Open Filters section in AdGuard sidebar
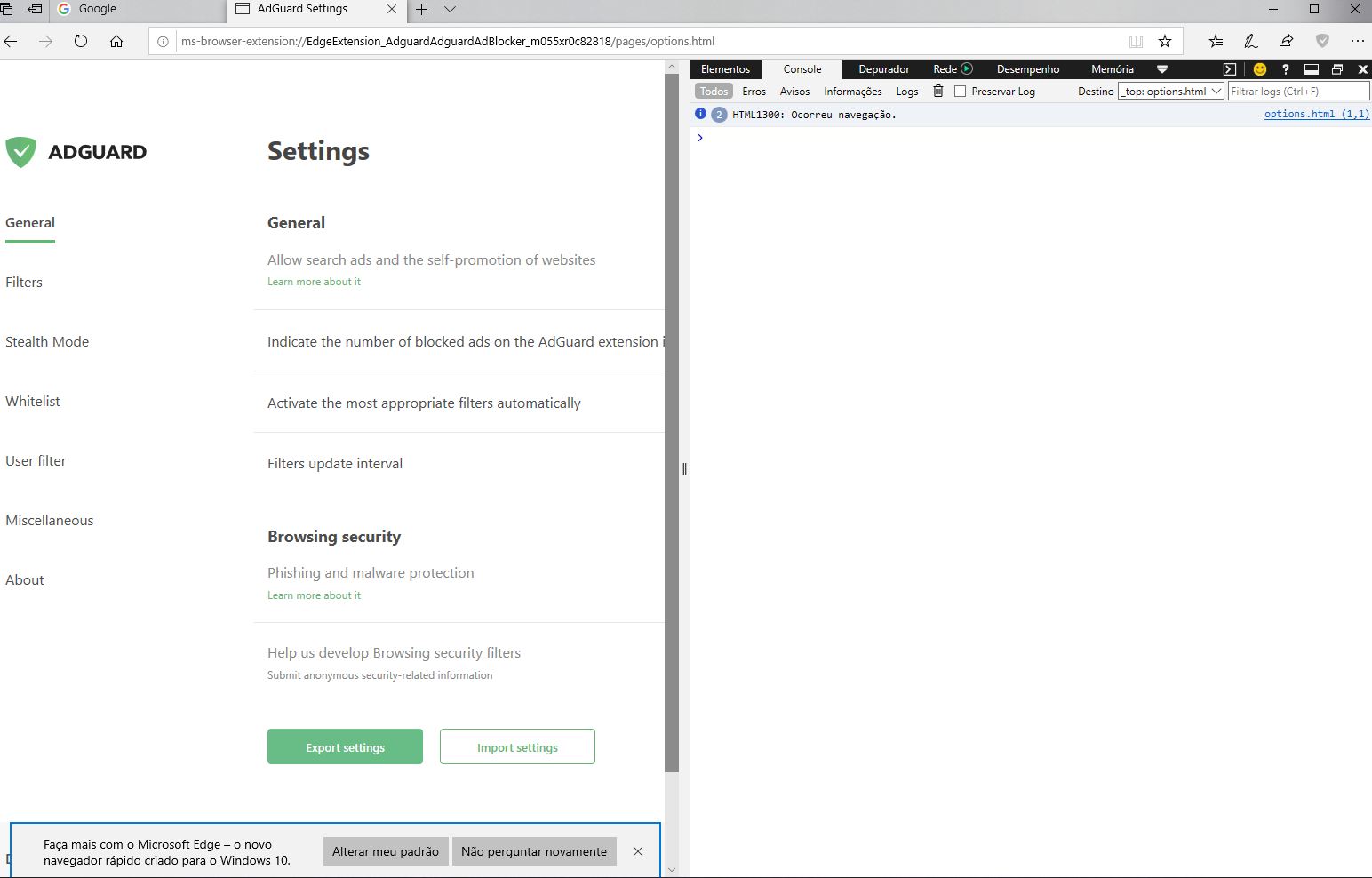 (x=24, y=282)
